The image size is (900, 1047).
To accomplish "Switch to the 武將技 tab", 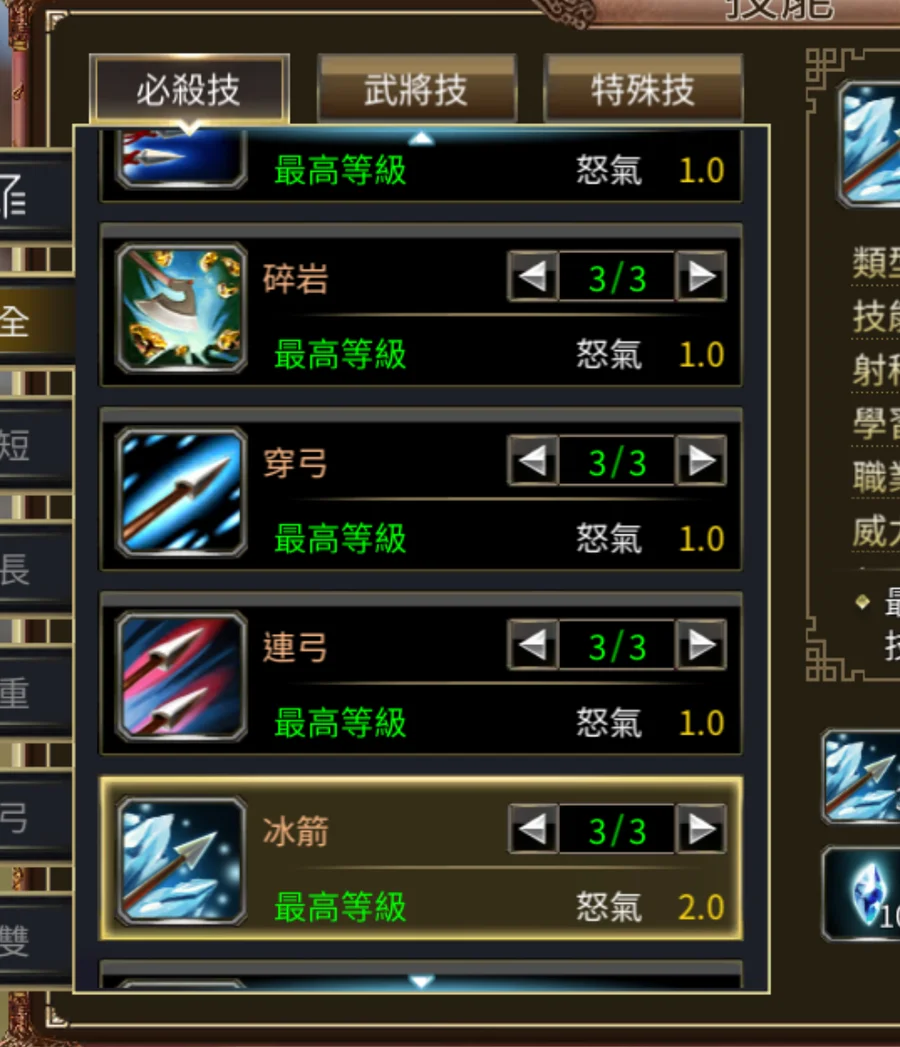I will (x=417, y=89).
